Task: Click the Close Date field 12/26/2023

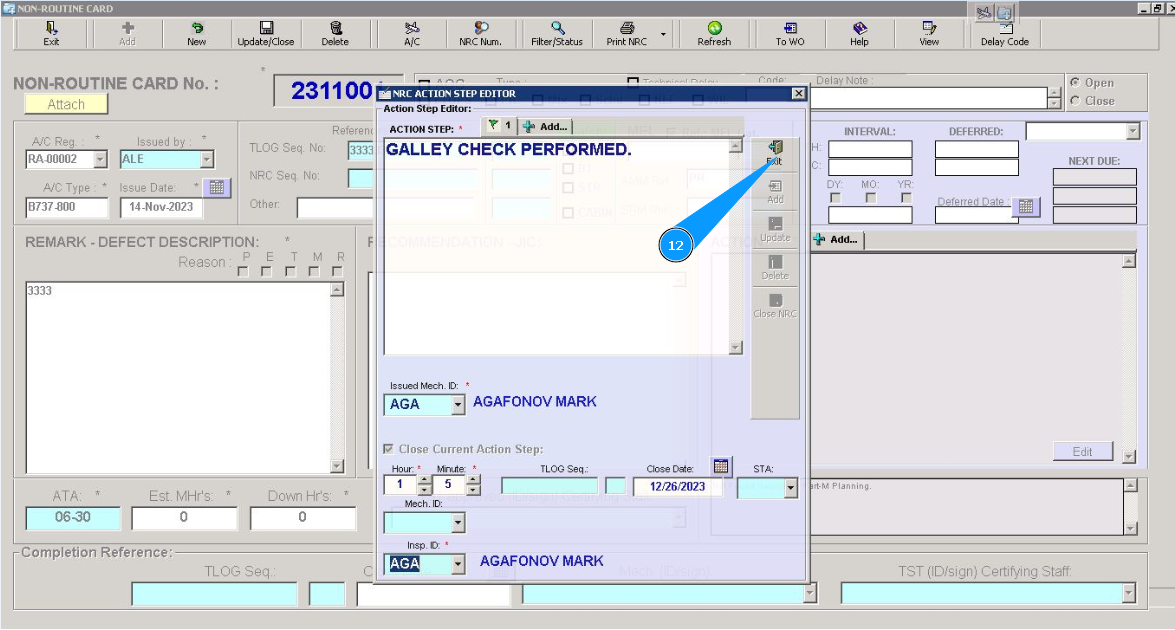Action: [x=677, y=486]
